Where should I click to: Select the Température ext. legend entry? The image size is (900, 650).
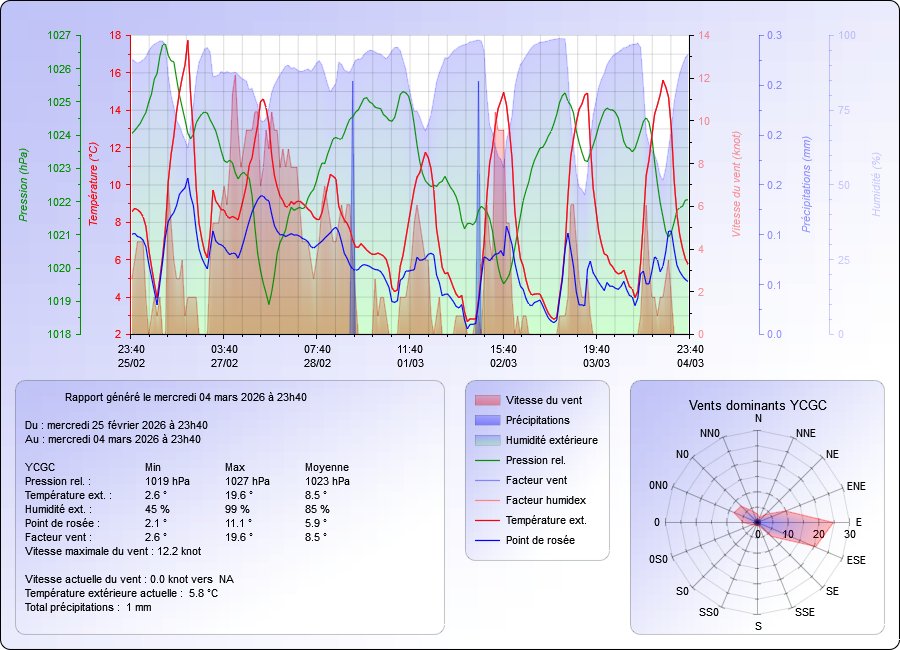pos(545,520)
